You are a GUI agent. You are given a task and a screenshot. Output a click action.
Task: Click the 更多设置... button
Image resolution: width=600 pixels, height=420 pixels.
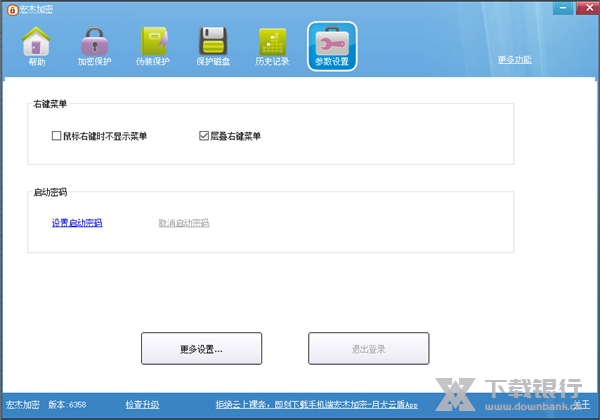click(202, 348)
